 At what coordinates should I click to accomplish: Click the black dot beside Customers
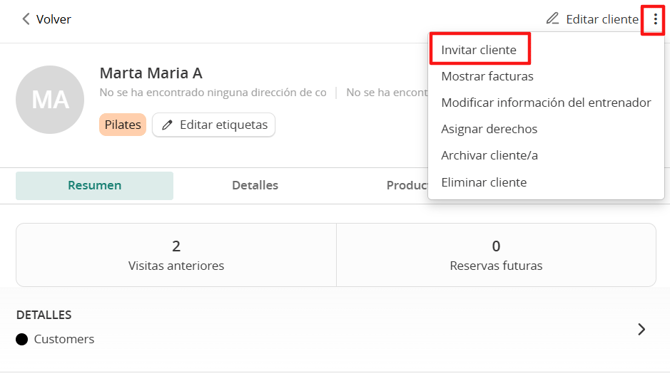[x=22, y=339]
